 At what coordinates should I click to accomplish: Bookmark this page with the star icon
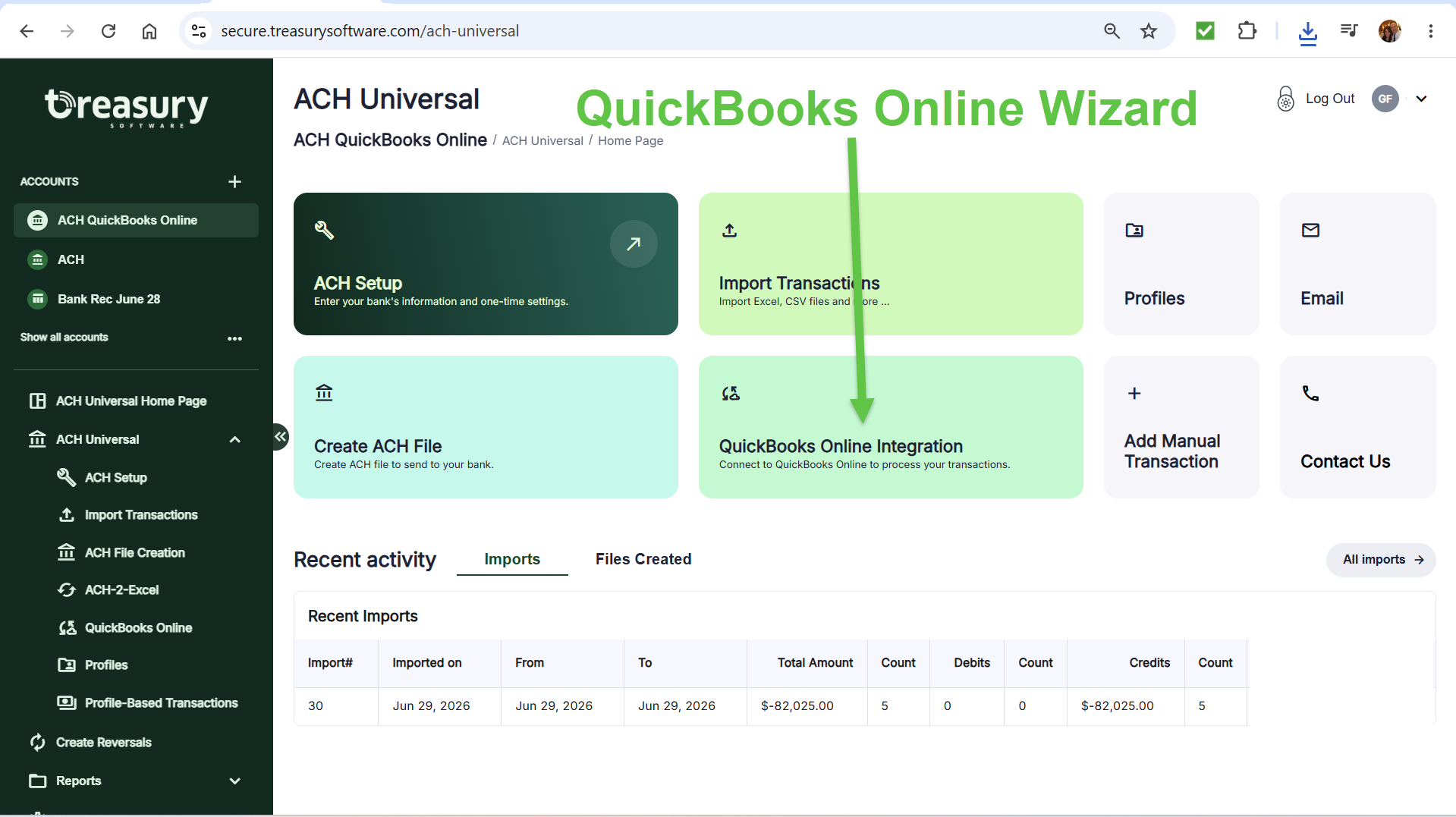point(1149,31)
